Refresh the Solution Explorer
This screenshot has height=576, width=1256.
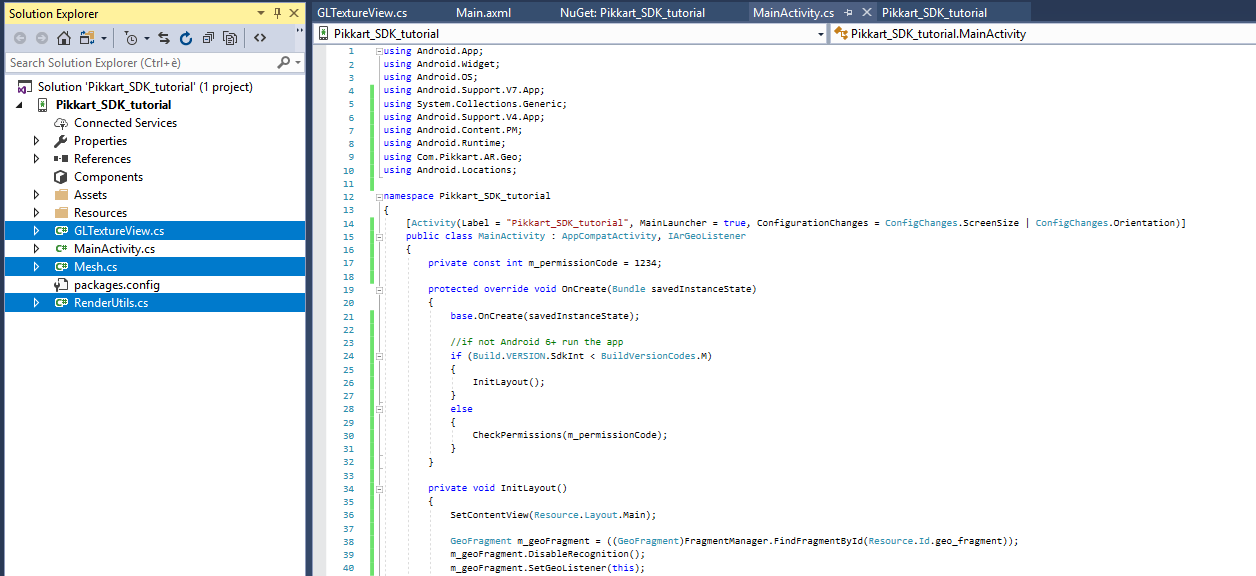(186, 38)
